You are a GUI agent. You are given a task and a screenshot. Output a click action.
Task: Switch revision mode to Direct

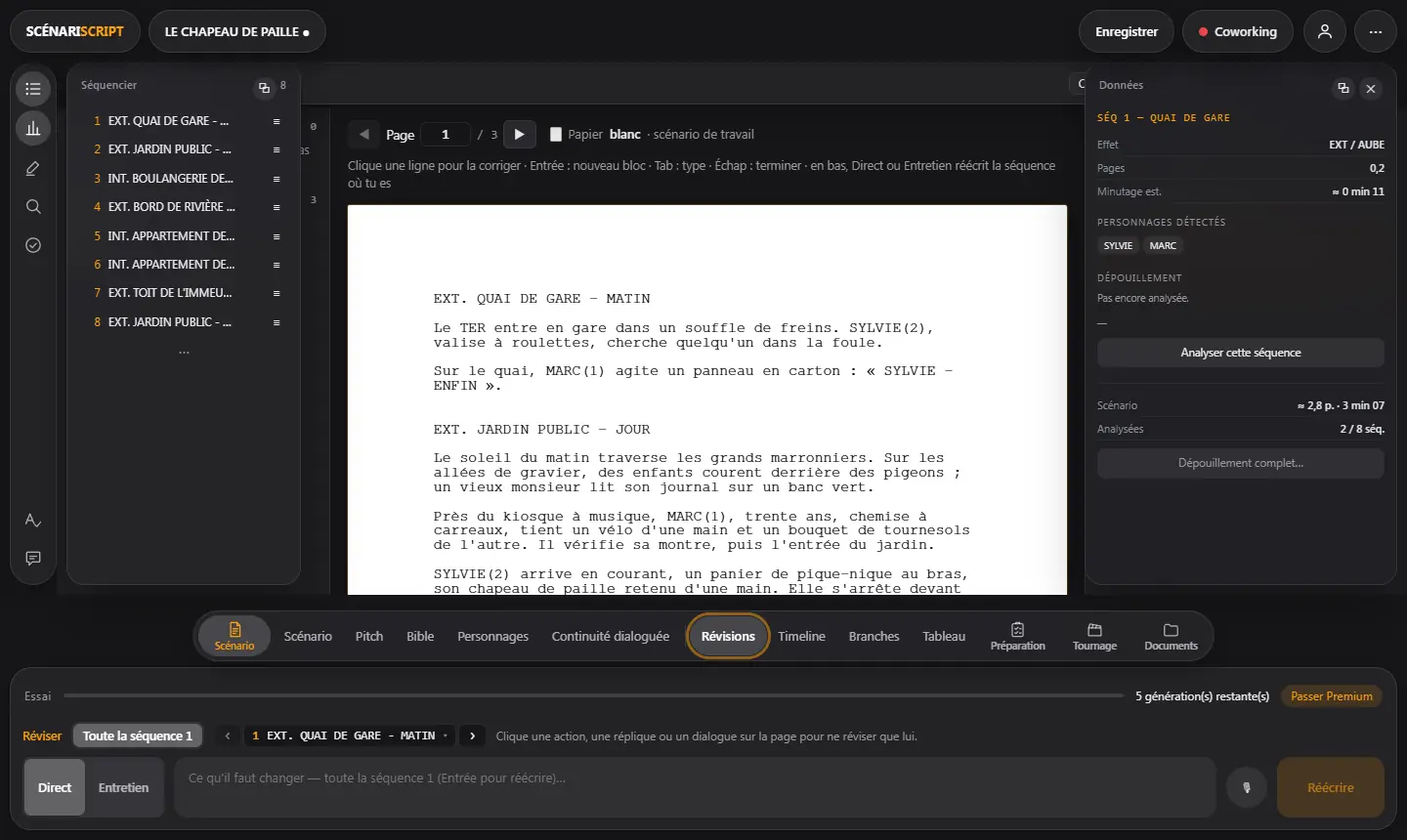point(55,787)
